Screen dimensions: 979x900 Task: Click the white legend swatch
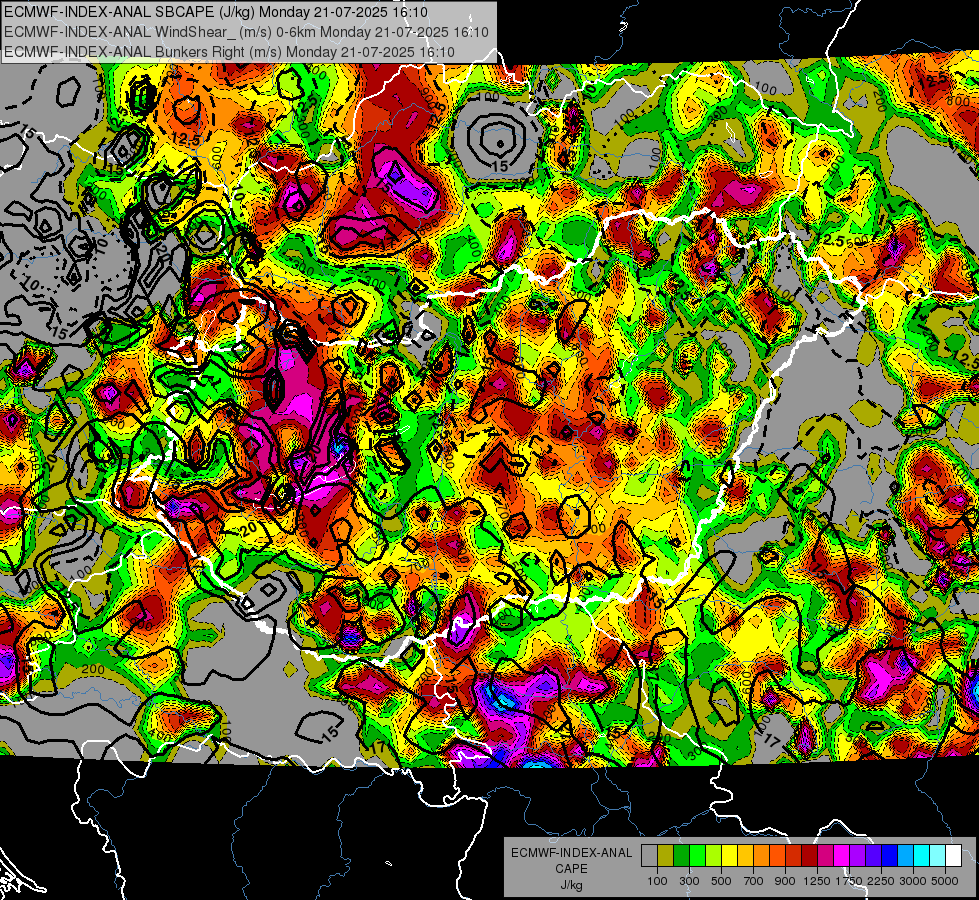(x=954, y=856)
